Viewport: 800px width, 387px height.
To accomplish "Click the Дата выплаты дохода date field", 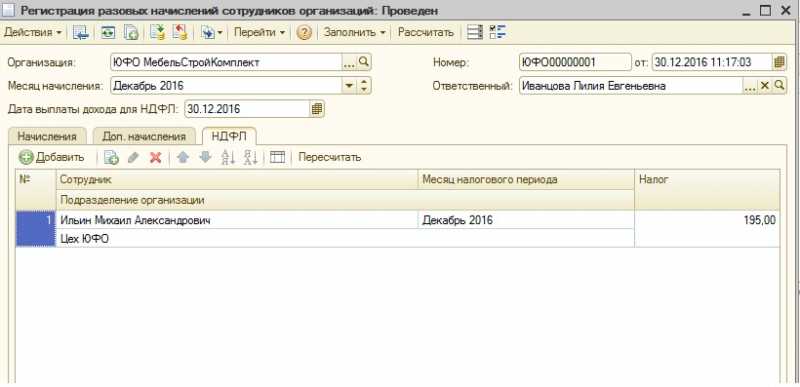I will [247, 109].
